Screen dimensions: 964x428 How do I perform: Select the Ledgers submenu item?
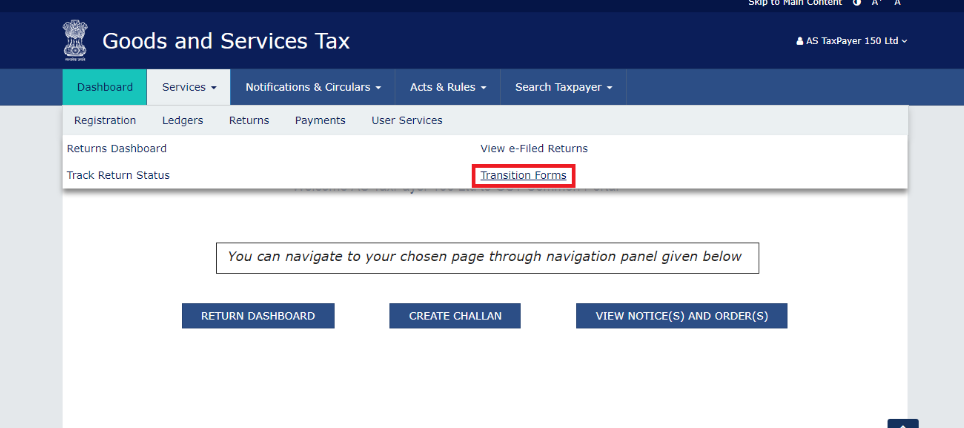point(183,121)
